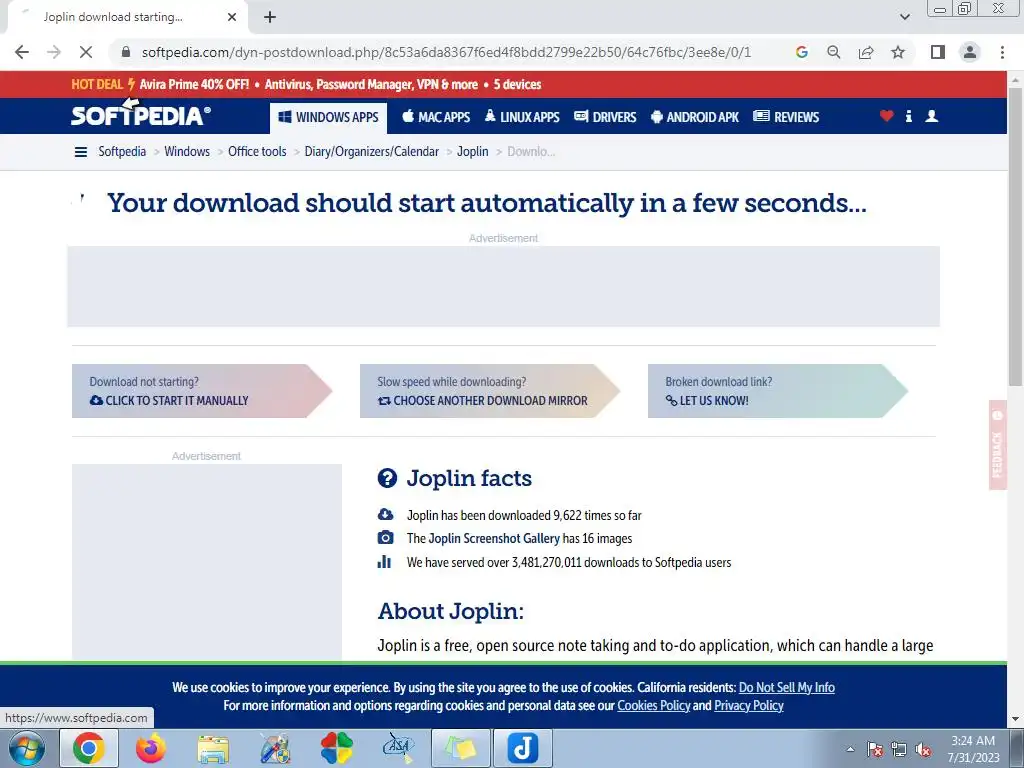Click the info icon in Softpedia header

[908, 116]
